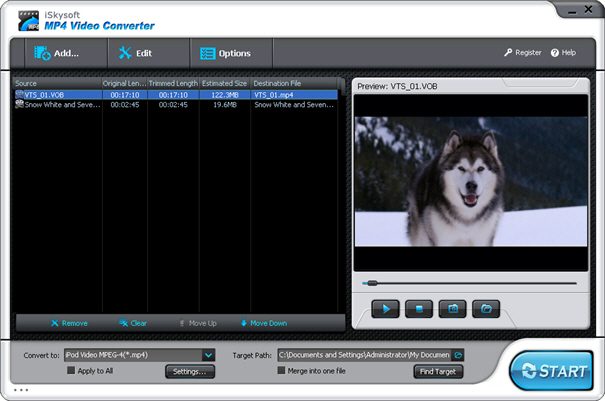
Task: Click the VTS_01.VOB file type icon
Action: click(x=19, y=95)
